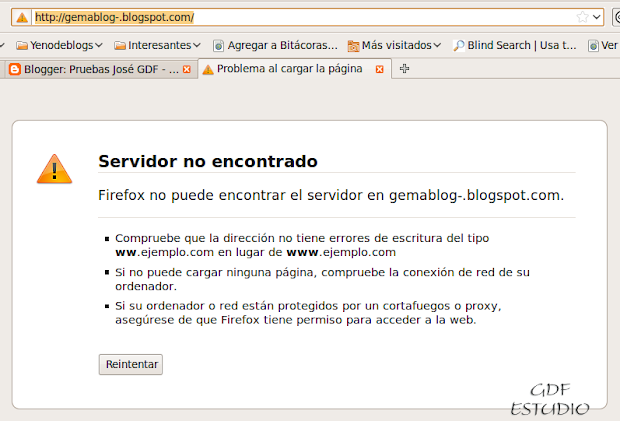This screenshot has width=620, height=421.
Task: Close the Problema al cargar la página tab
Action: click(x=380, y=69)
